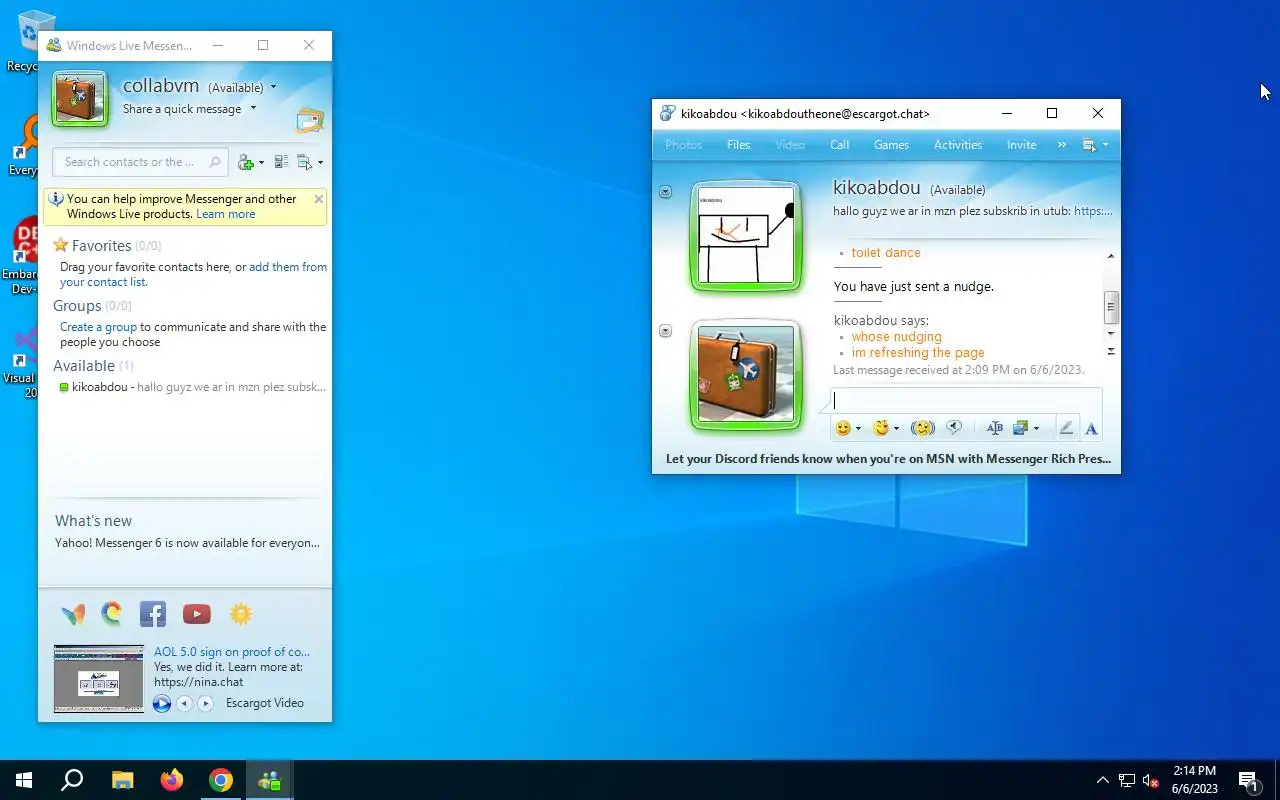Collapse the Available group header
The width and height of the screenshot is (1280, 800).
coord(93,366)
